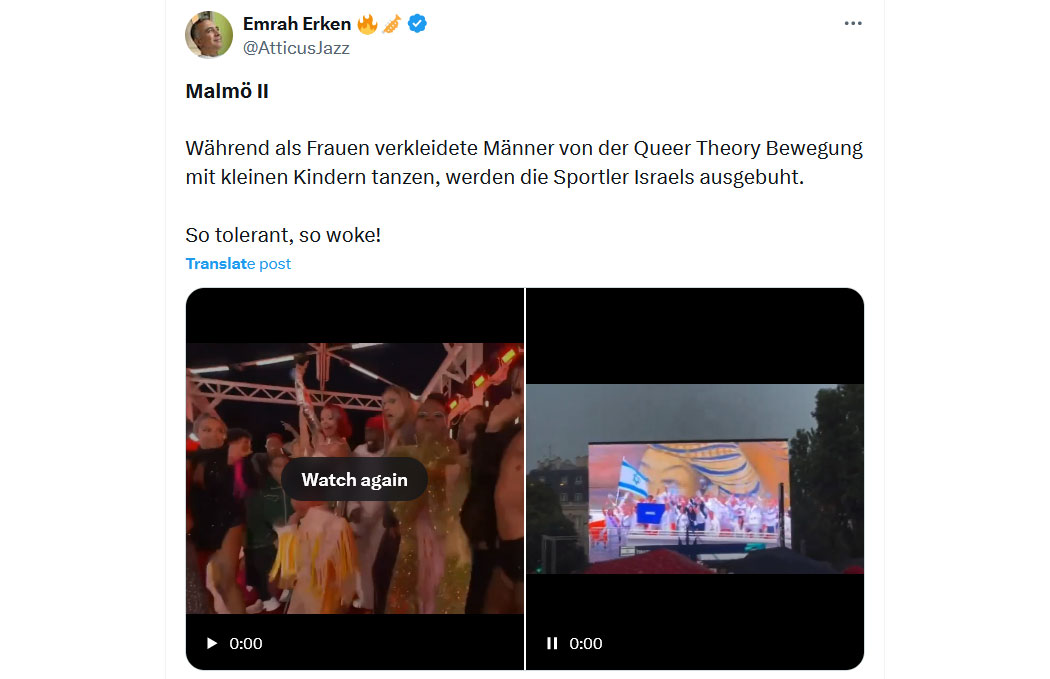
Task: Click the blue verified badge
Action: tap(417, 24)
